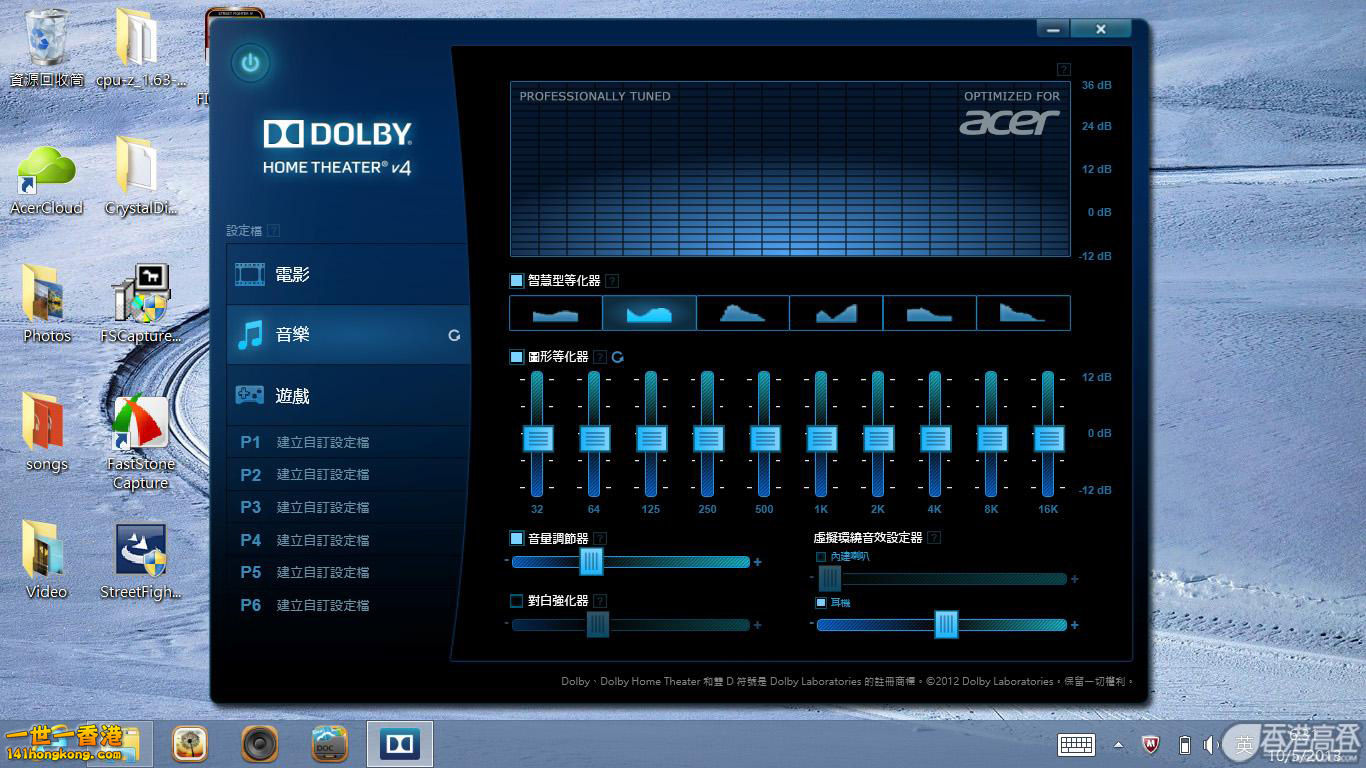This screenshot has height=768, width=1366.
Task: Open the Dolby app in the taskbar
Action: [x=400, y=744]
